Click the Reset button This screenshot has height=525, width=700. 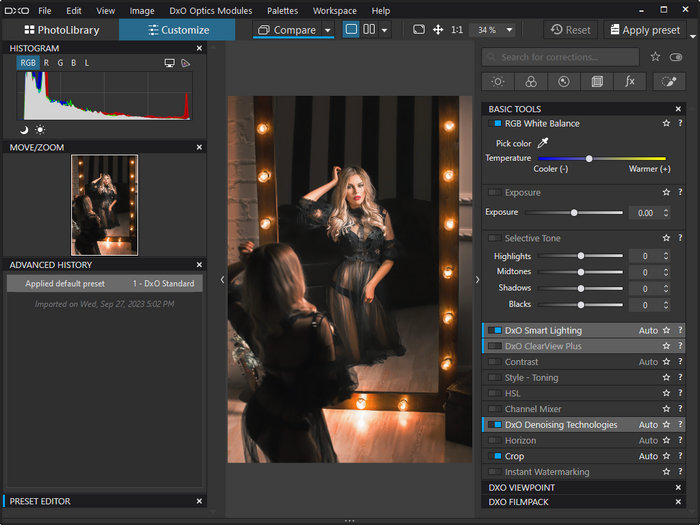(x=570, y=30)
